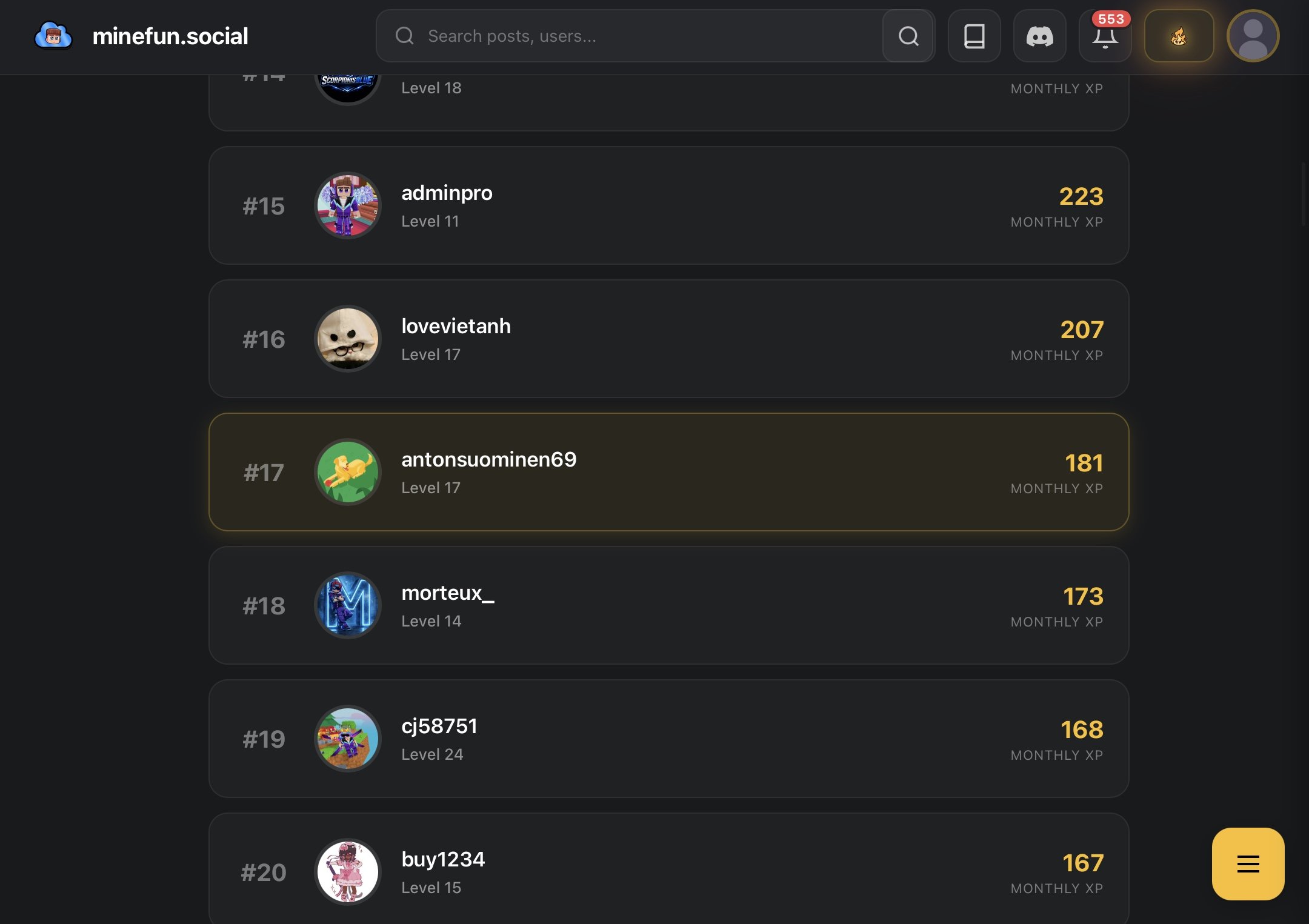1309x924 pixels.
Task: Click lovevietanh's avatar thumbnail
Action: click(x=348, y=339)
